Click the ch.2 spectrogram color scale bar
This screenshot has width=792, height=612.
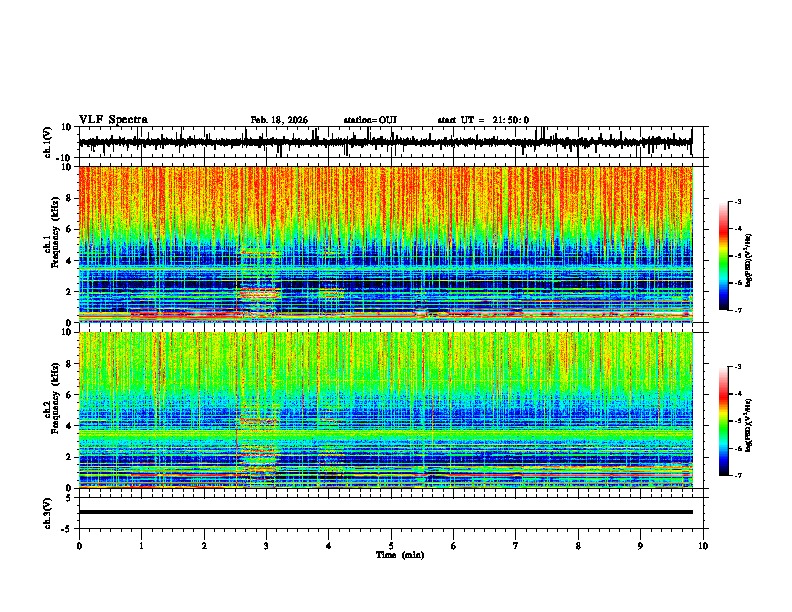click(x=723, y=421)
